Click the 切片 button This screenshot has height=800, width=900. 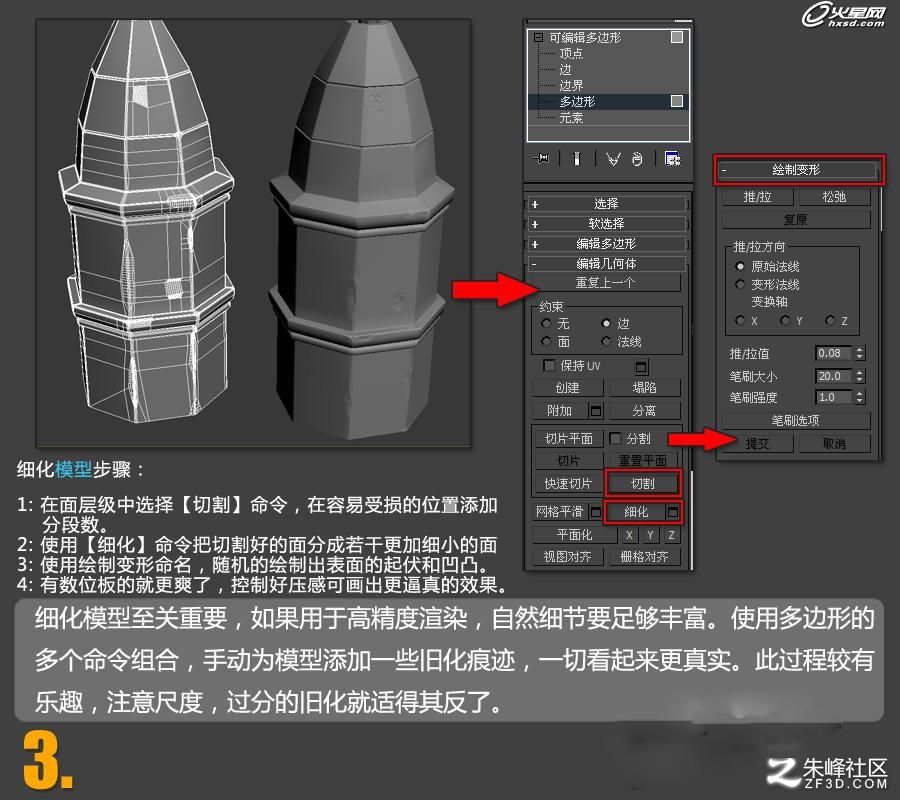tap(568, 461)
